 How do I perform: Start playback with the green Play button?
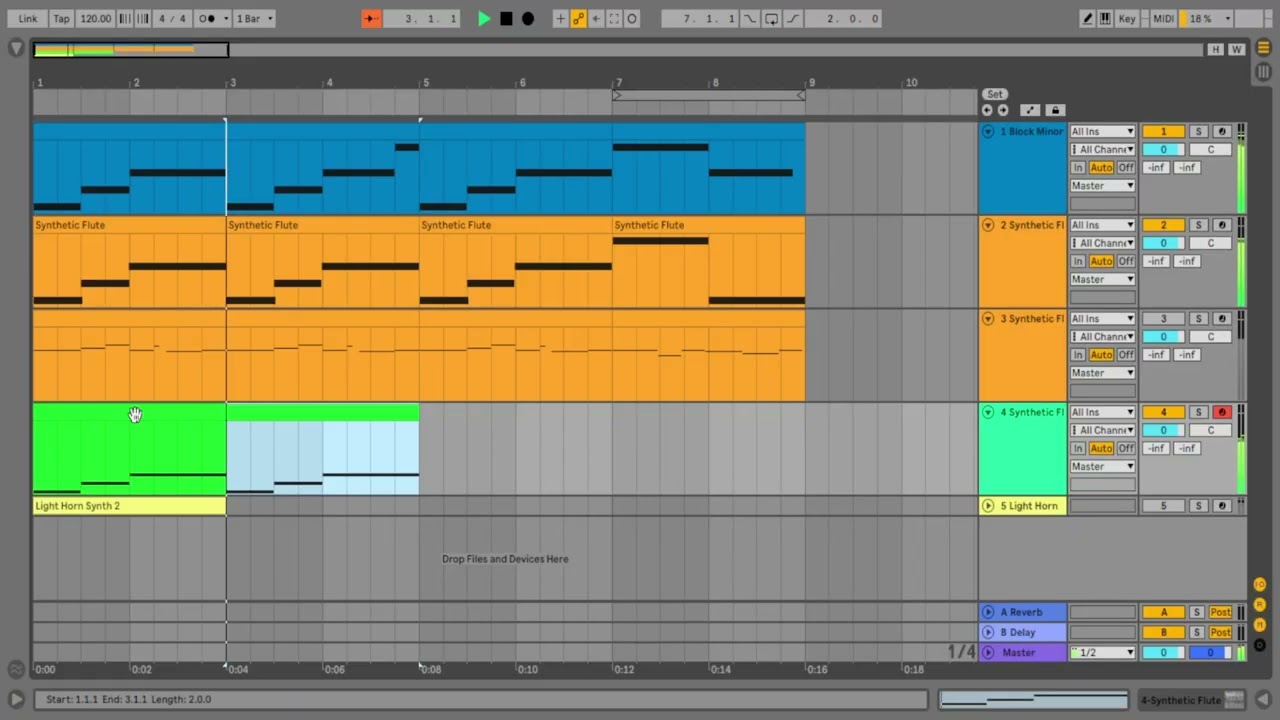(x=484, y=18)
